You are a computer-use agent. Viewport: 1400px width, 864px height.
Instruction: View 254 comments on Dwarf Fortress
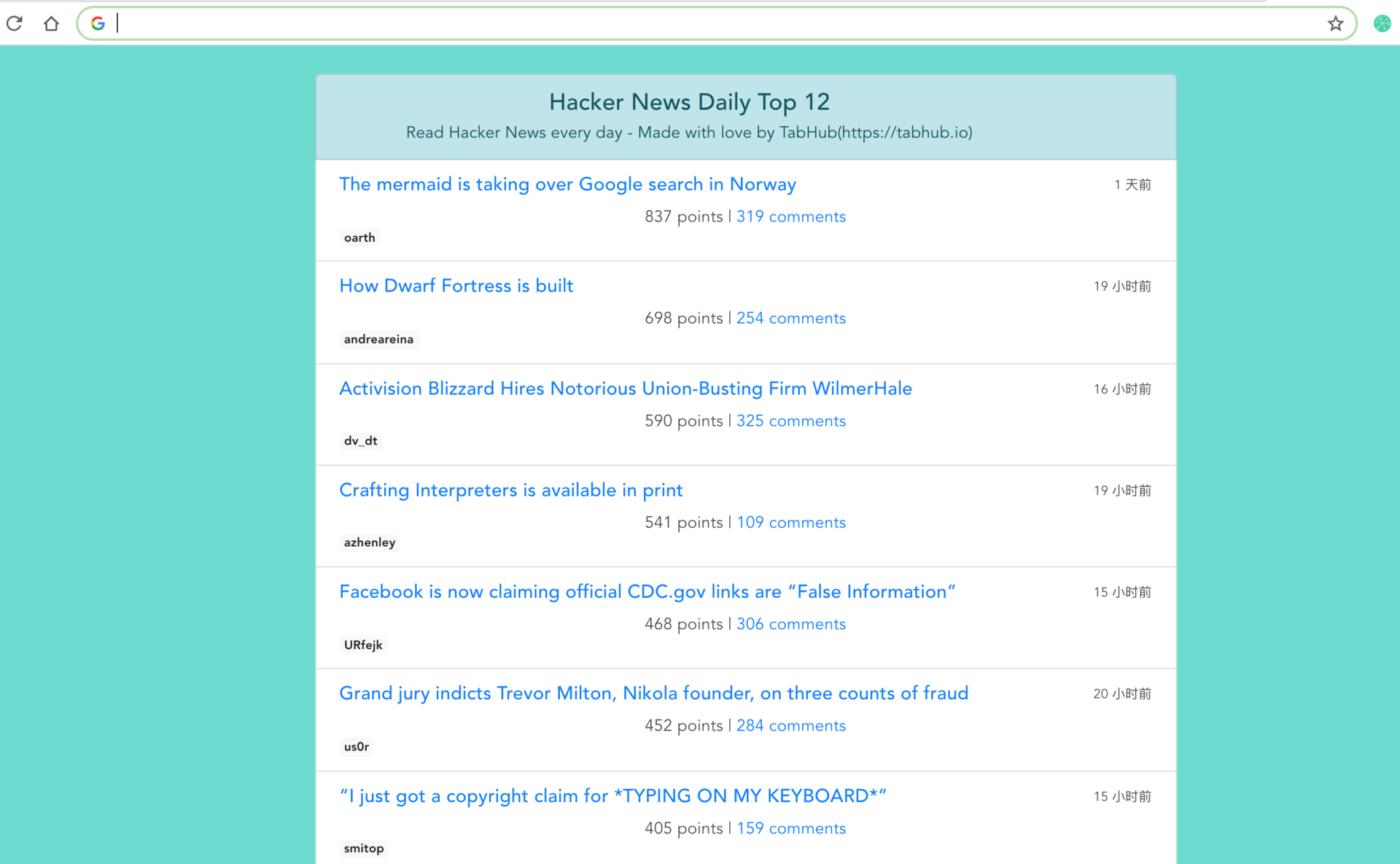click(791, 318)
